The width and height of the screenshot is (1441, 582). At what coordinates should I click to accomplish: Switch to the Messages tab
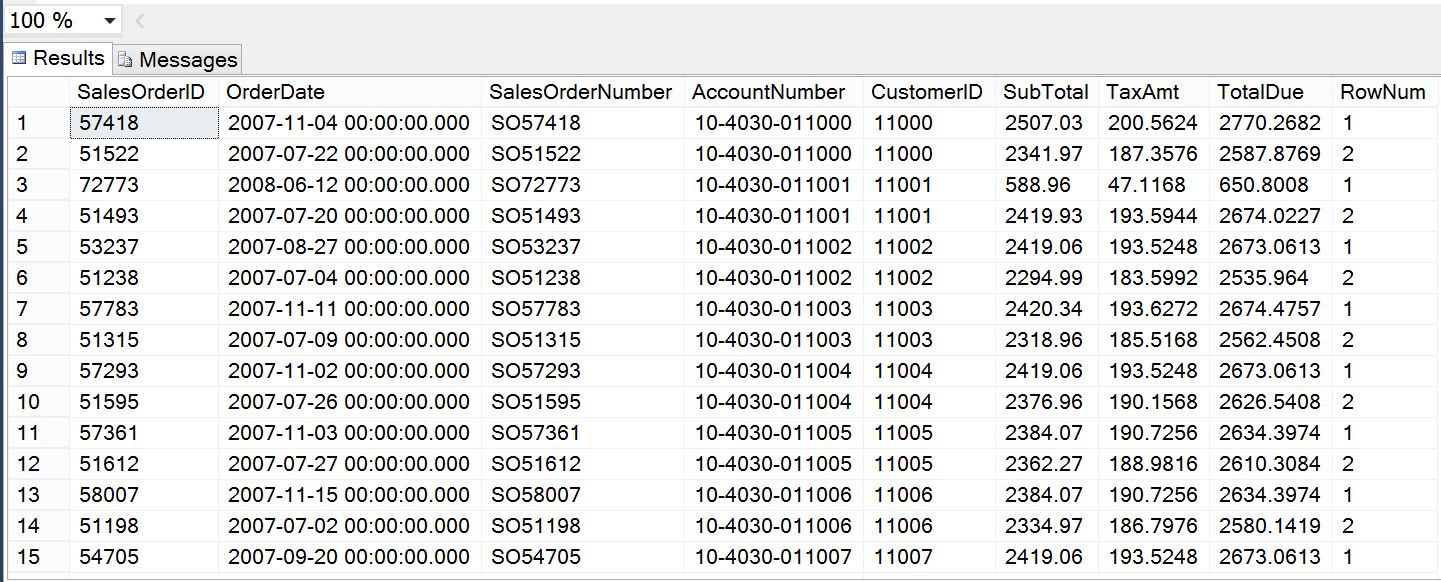coord(185,59)
